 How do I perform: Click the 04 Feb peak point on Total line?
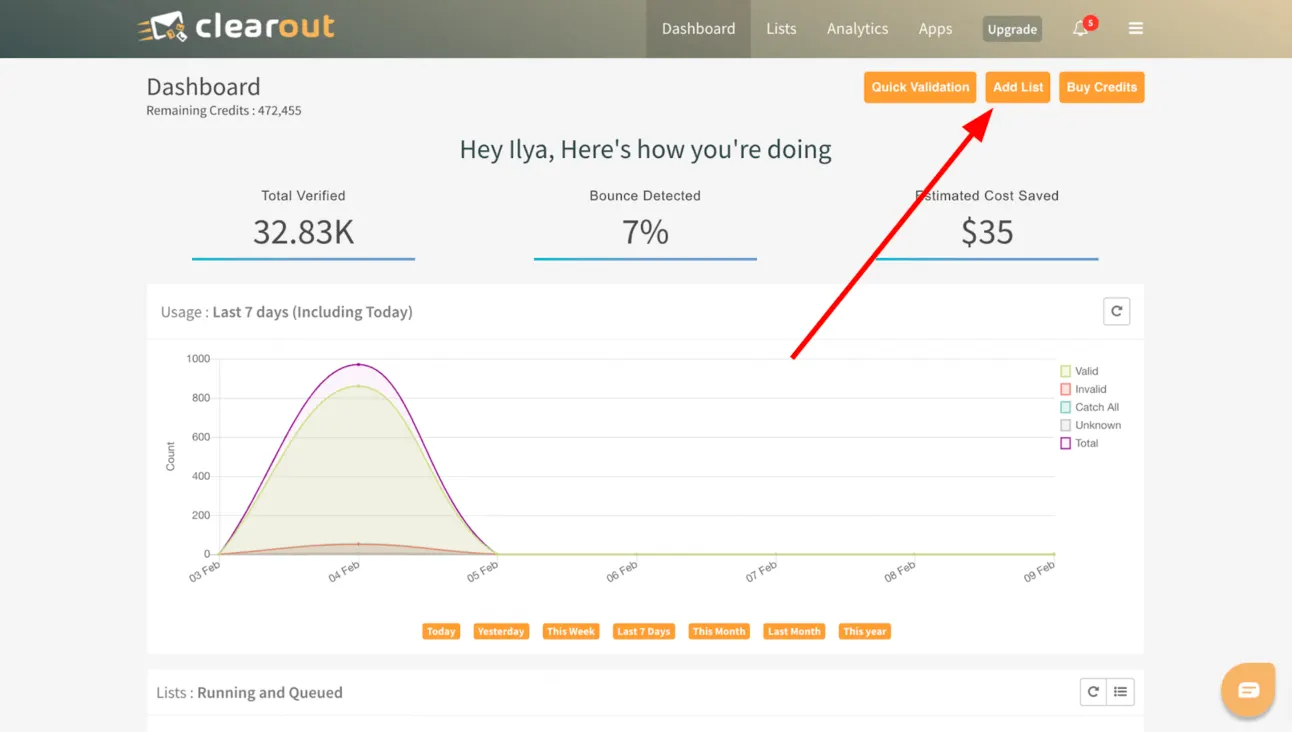[358, 364]
